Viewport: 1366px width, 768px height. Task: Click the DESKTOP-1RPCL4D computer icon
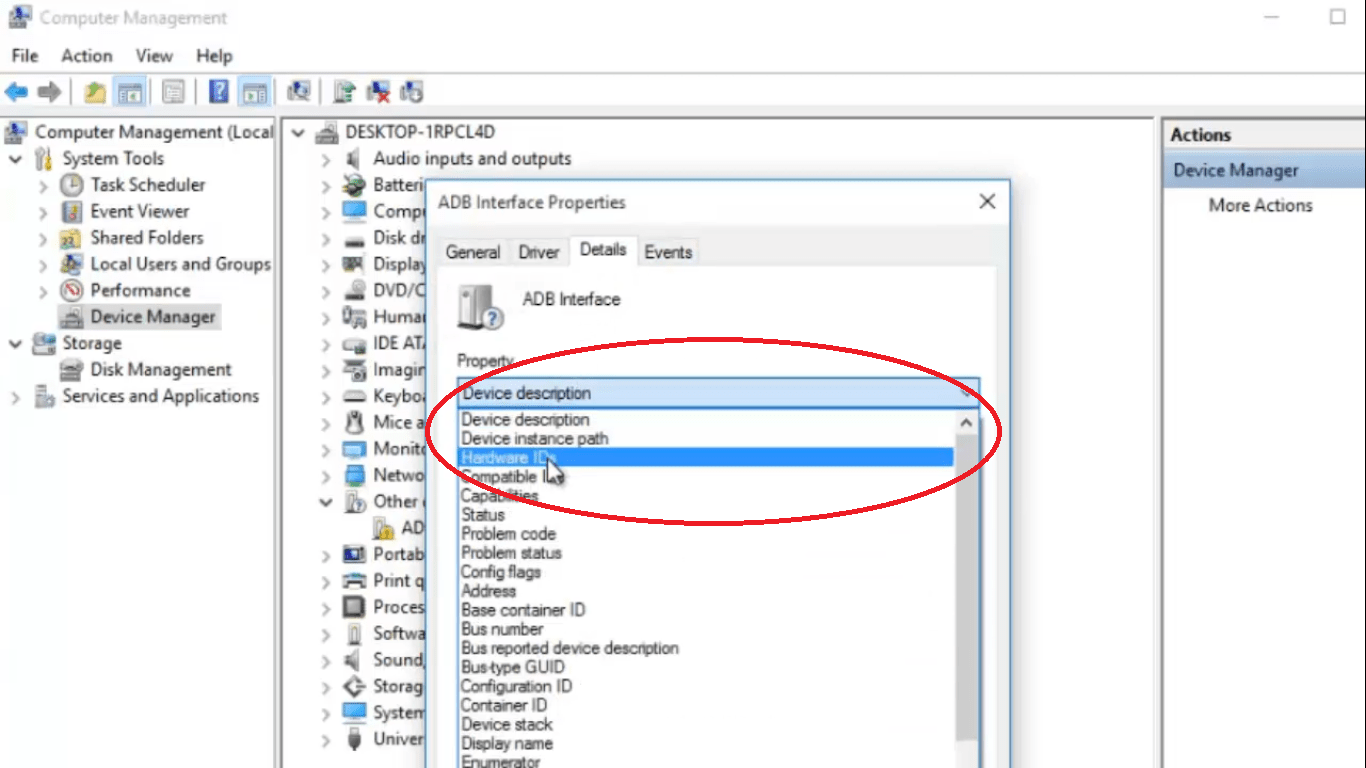[x=327, y=132]
